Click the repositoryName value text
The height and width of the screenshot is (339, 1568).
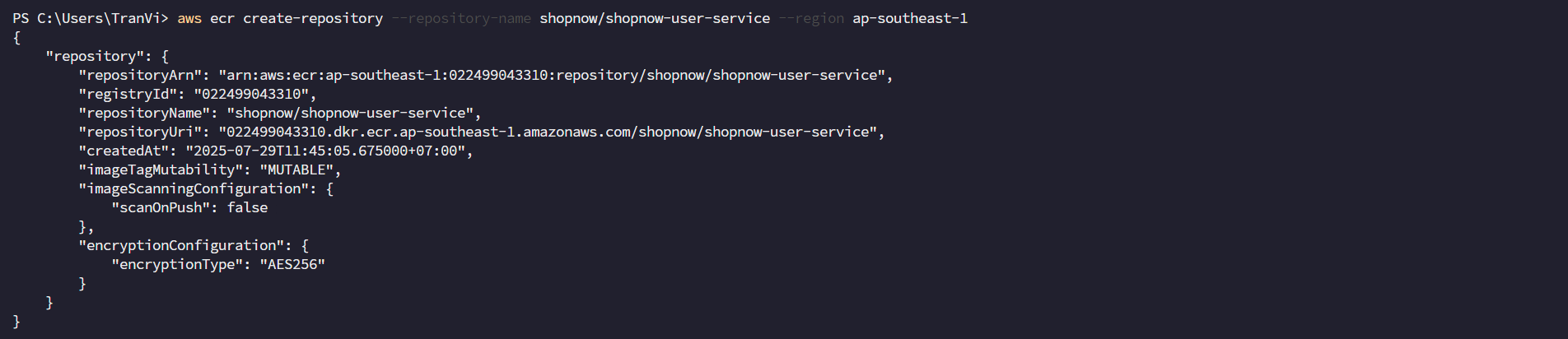[350, 113]
